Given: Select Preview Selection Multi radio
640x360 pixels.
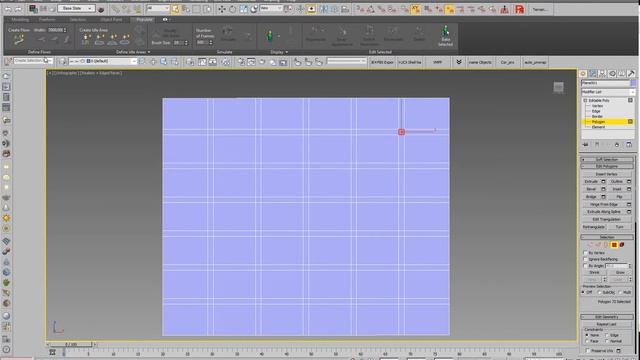Looking at the screenshot, I should [x=620, y=292].
